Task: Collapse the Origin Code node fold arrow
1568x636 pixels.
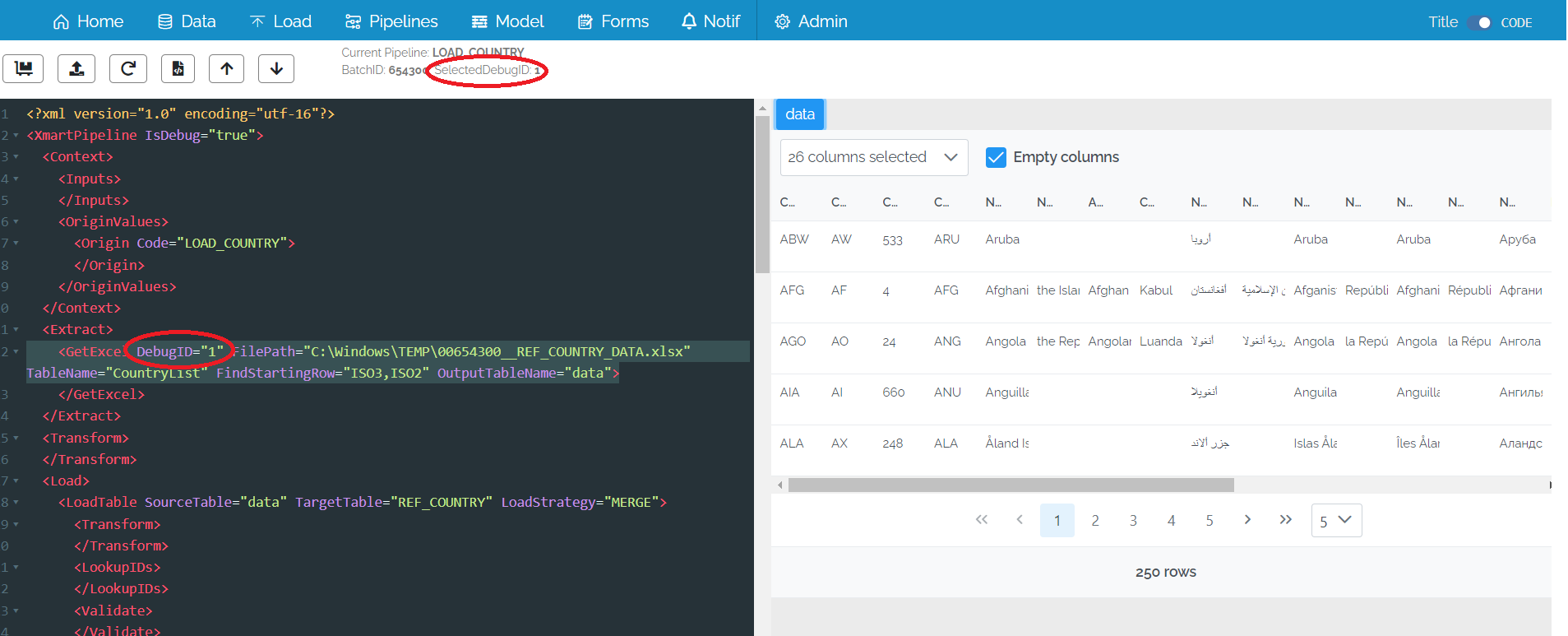Action: click(16, 243)
